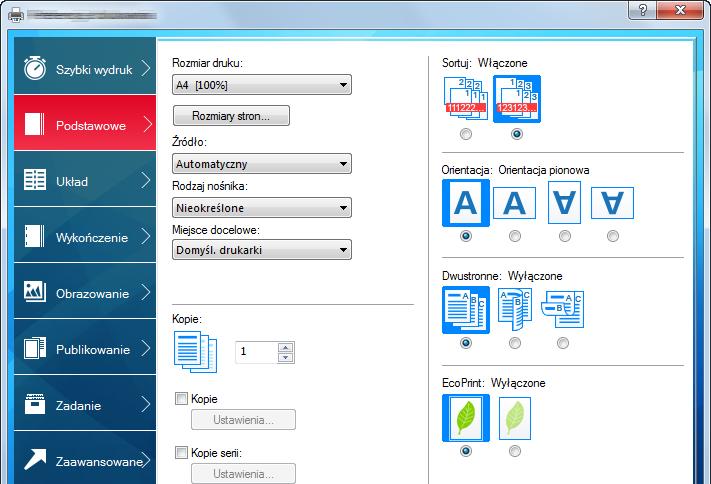Click Ustawienia button under Kopie serii
Screen dimensions: 711x484
(243, 474)
